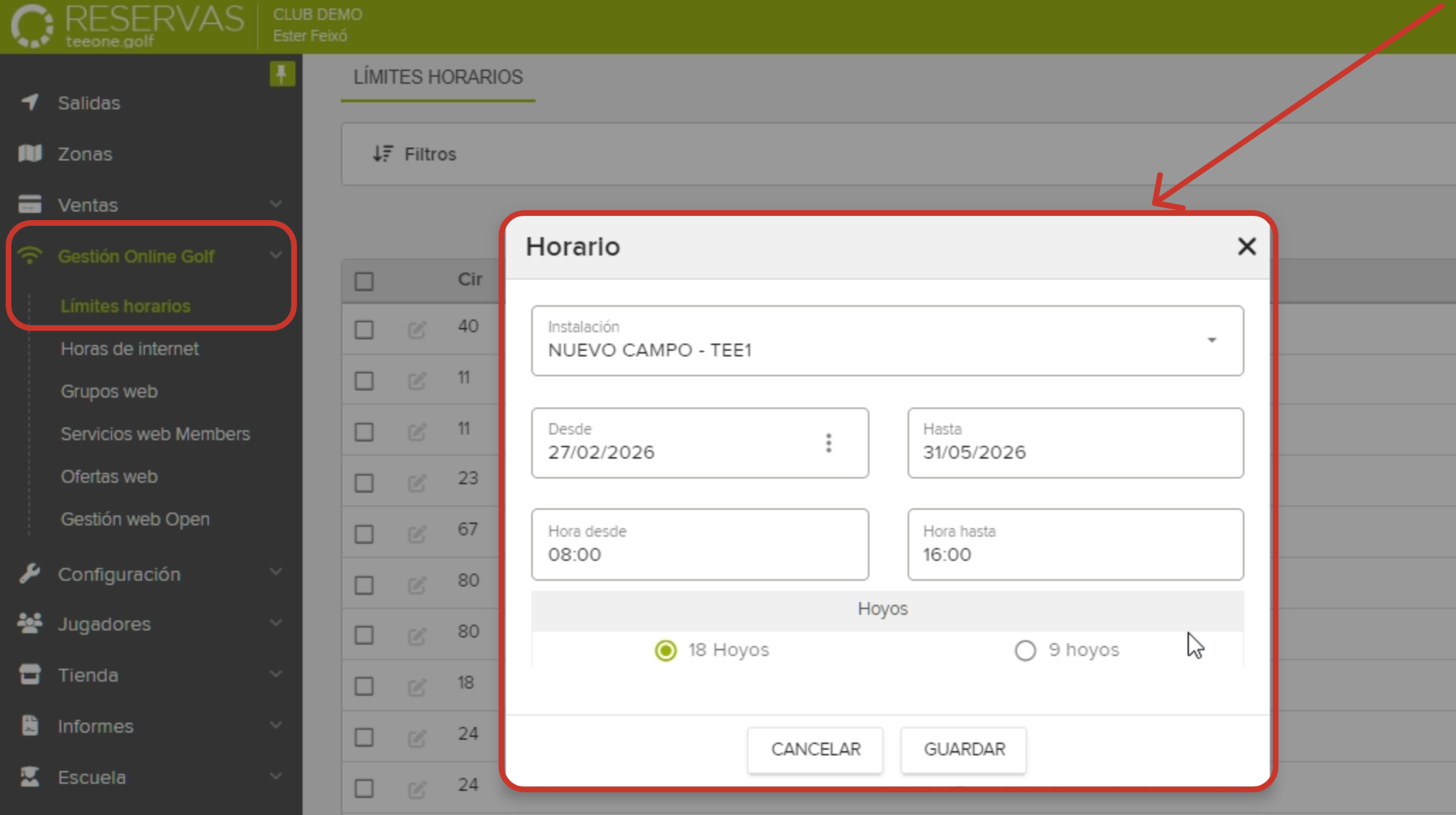
Task: Open Horas de internet menu item
Action: click(129, 349)
